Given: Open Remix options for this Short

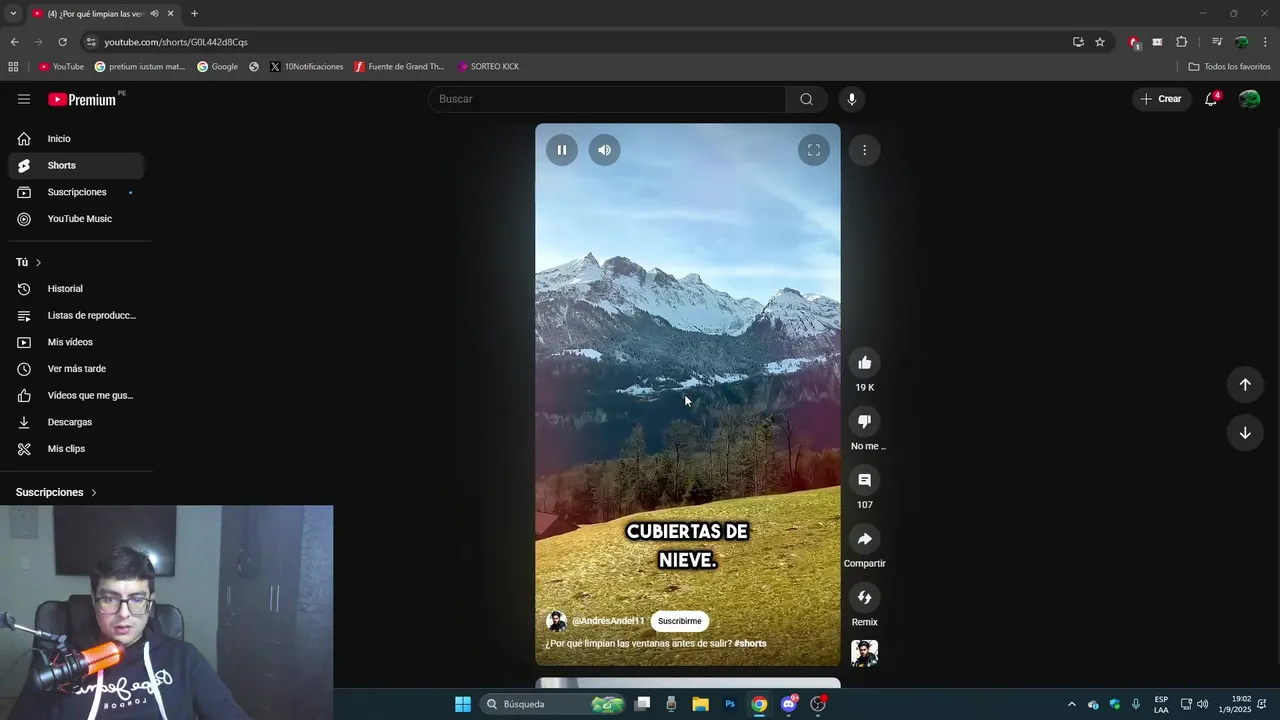Looking at the screenshot, I should pos(865,598).
